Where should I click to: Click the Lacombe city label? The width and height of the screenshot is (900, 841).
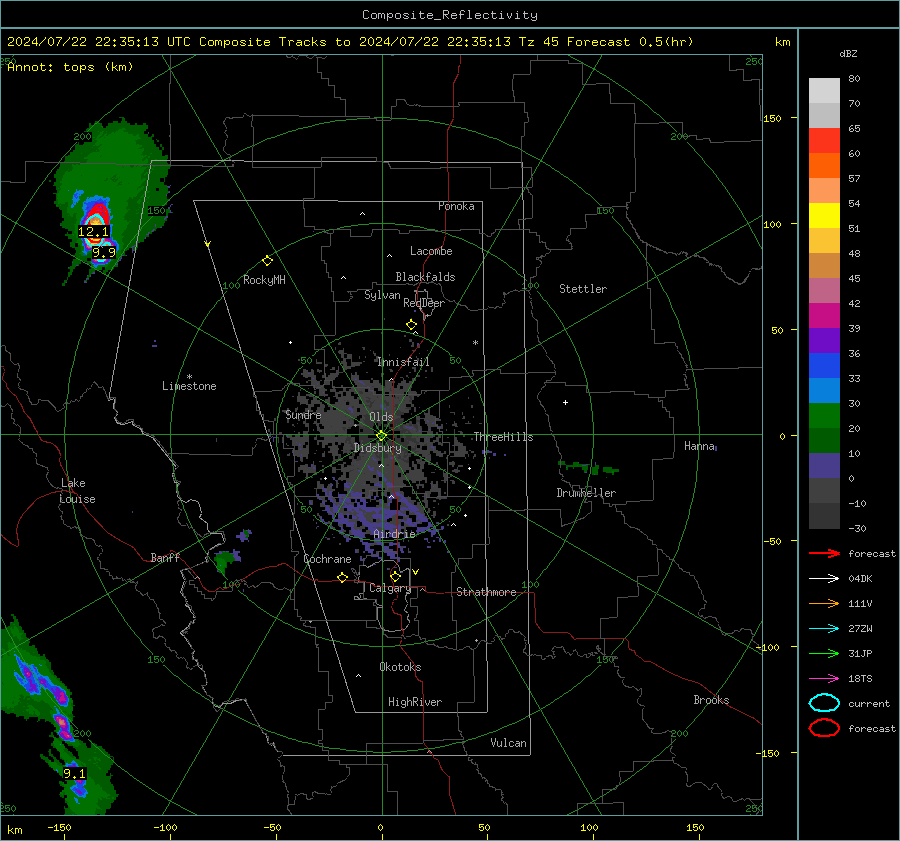click(431, 251)
